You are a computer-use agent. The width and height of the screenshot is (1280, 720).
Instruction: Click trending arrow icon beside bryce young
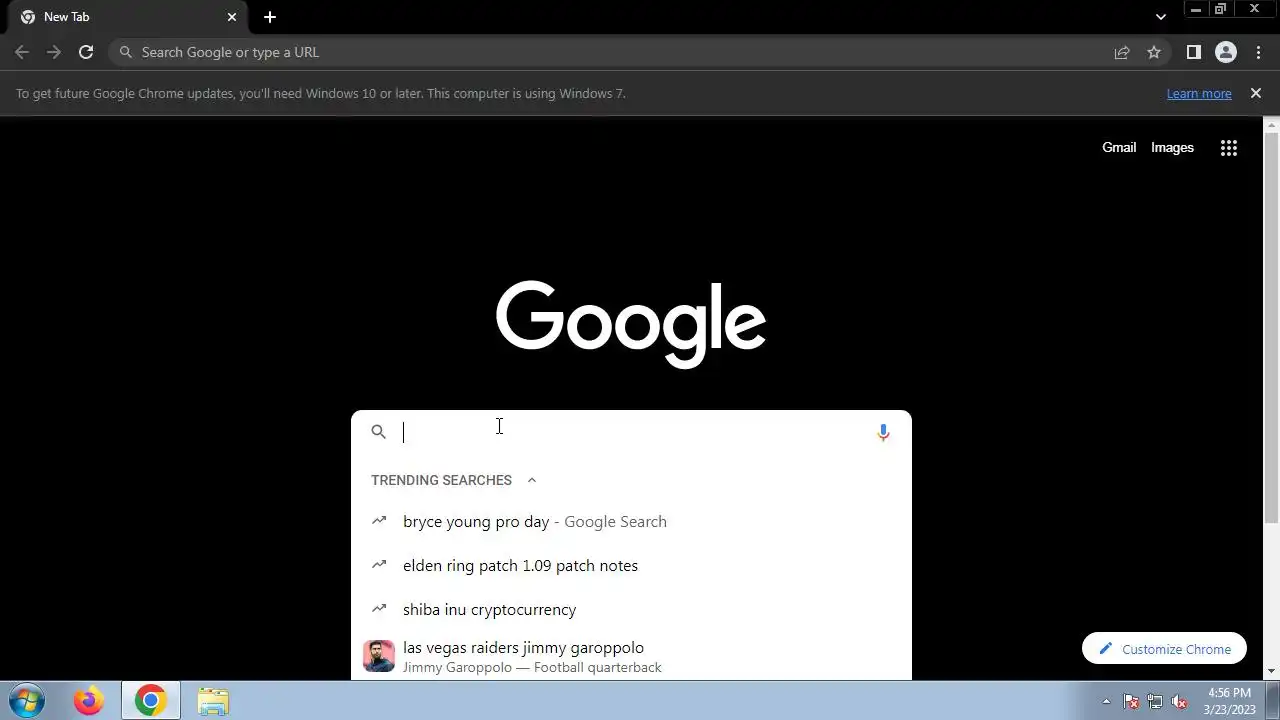[379, 520]
